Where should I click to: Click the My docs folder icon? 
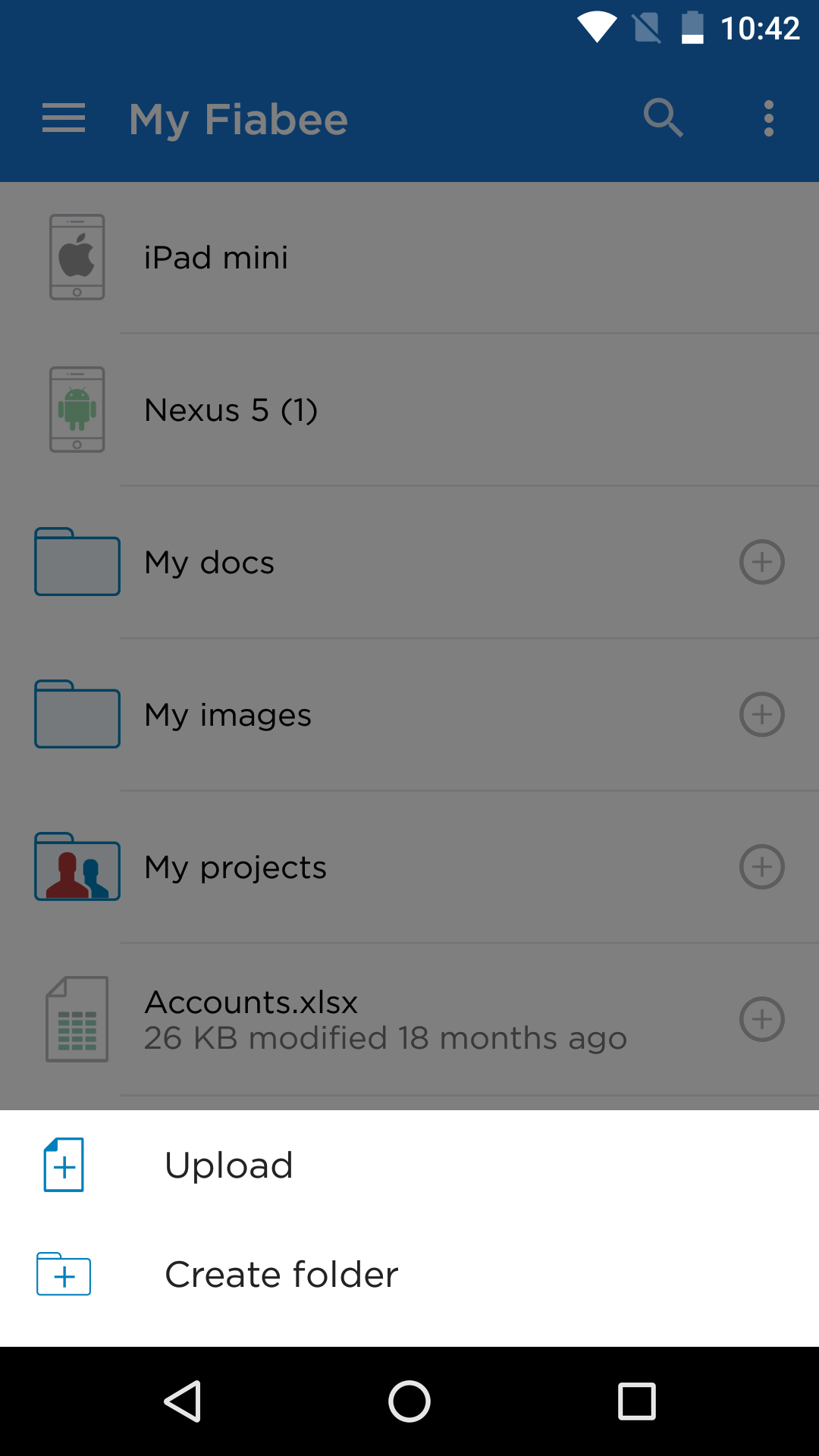(x=77, y=562)
